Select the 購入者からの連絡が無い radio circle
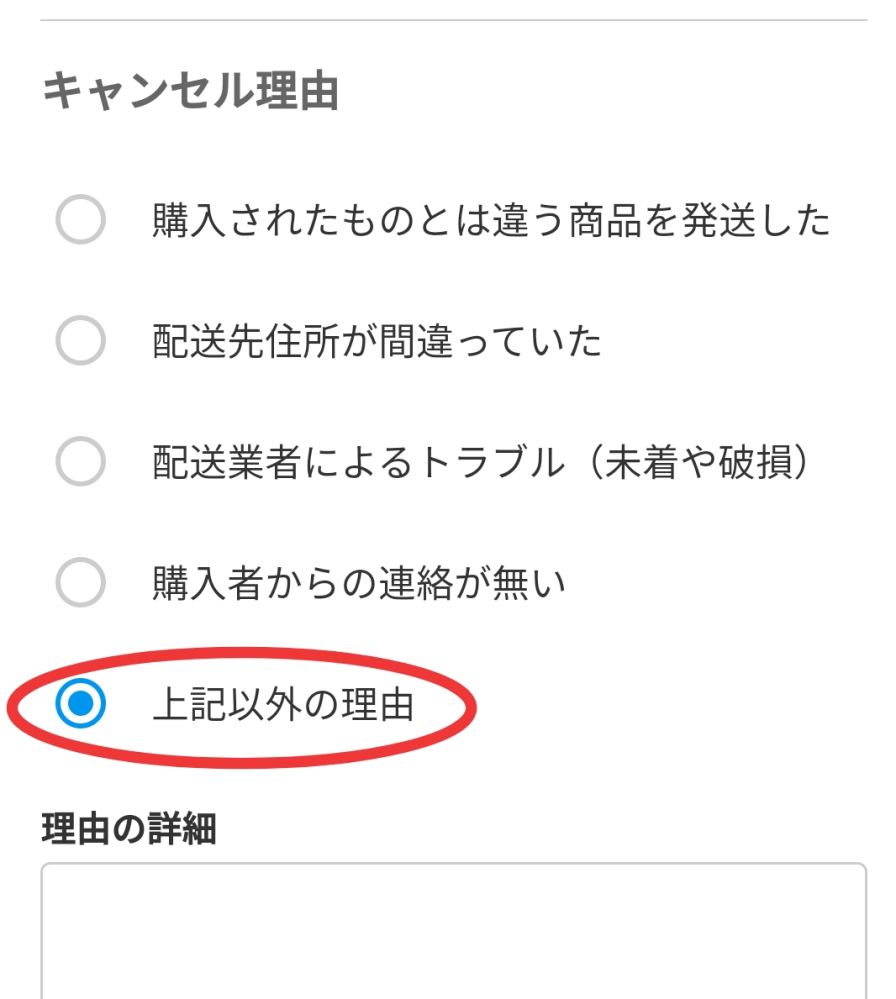Image resolution: width=896 pixels, height=999 pixels. 80,582
